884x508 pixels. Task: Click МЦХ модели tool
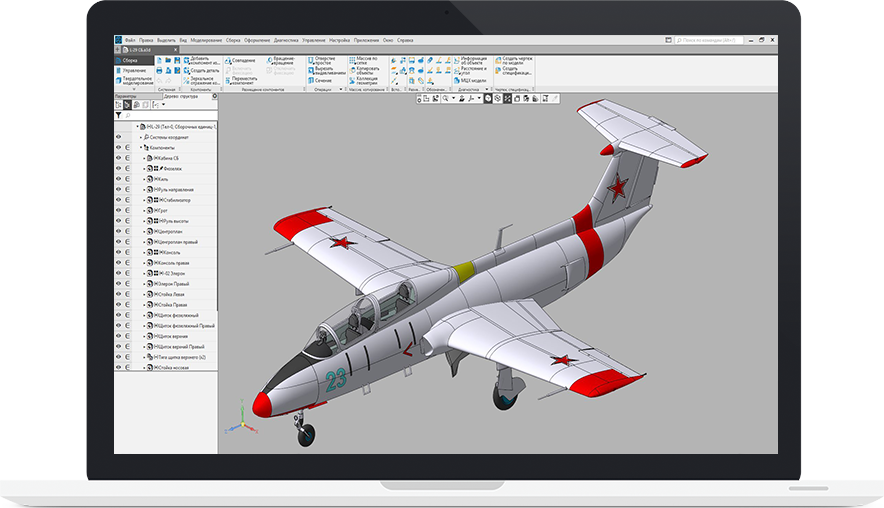pos(470,81)
